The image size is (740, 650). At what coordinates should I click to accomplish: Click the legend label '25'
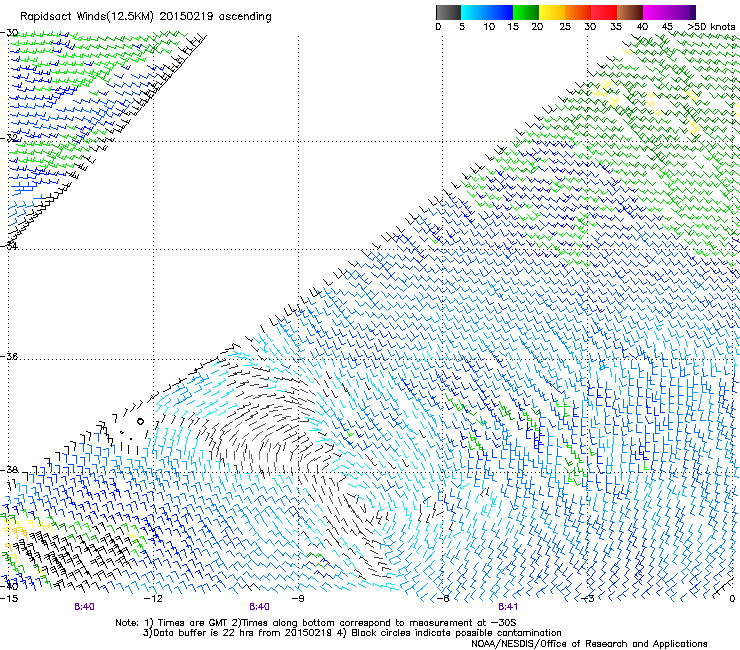click(x=565, y=27)
